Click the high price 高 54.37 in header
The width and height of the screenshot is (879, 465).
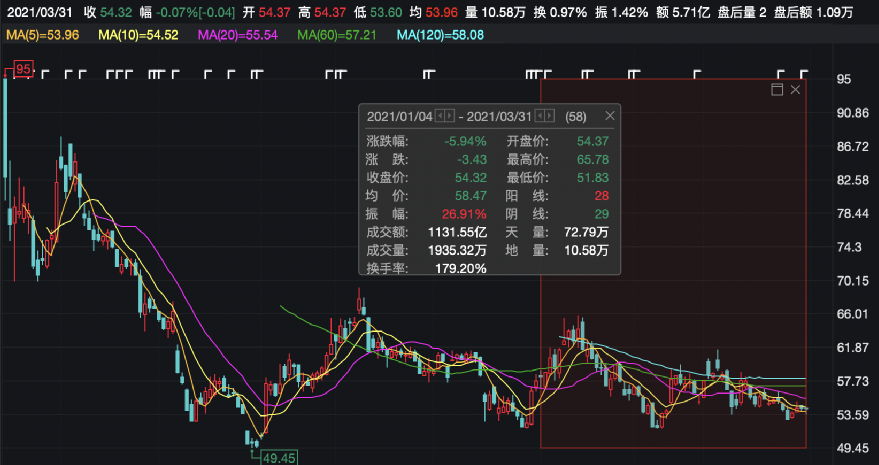pos(323,12)
